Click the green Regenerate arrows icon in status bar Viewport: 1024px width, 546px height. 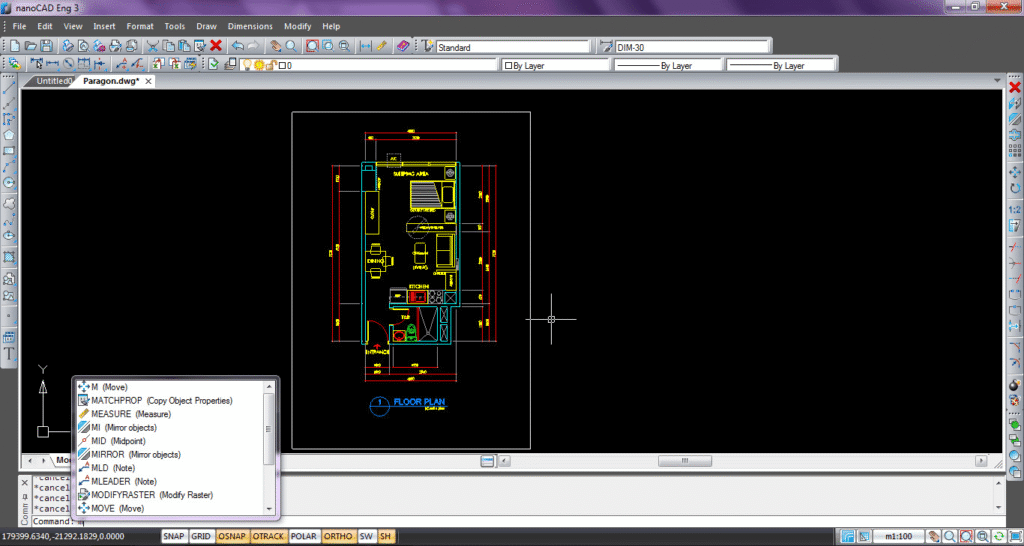click(x=997, y=536)
